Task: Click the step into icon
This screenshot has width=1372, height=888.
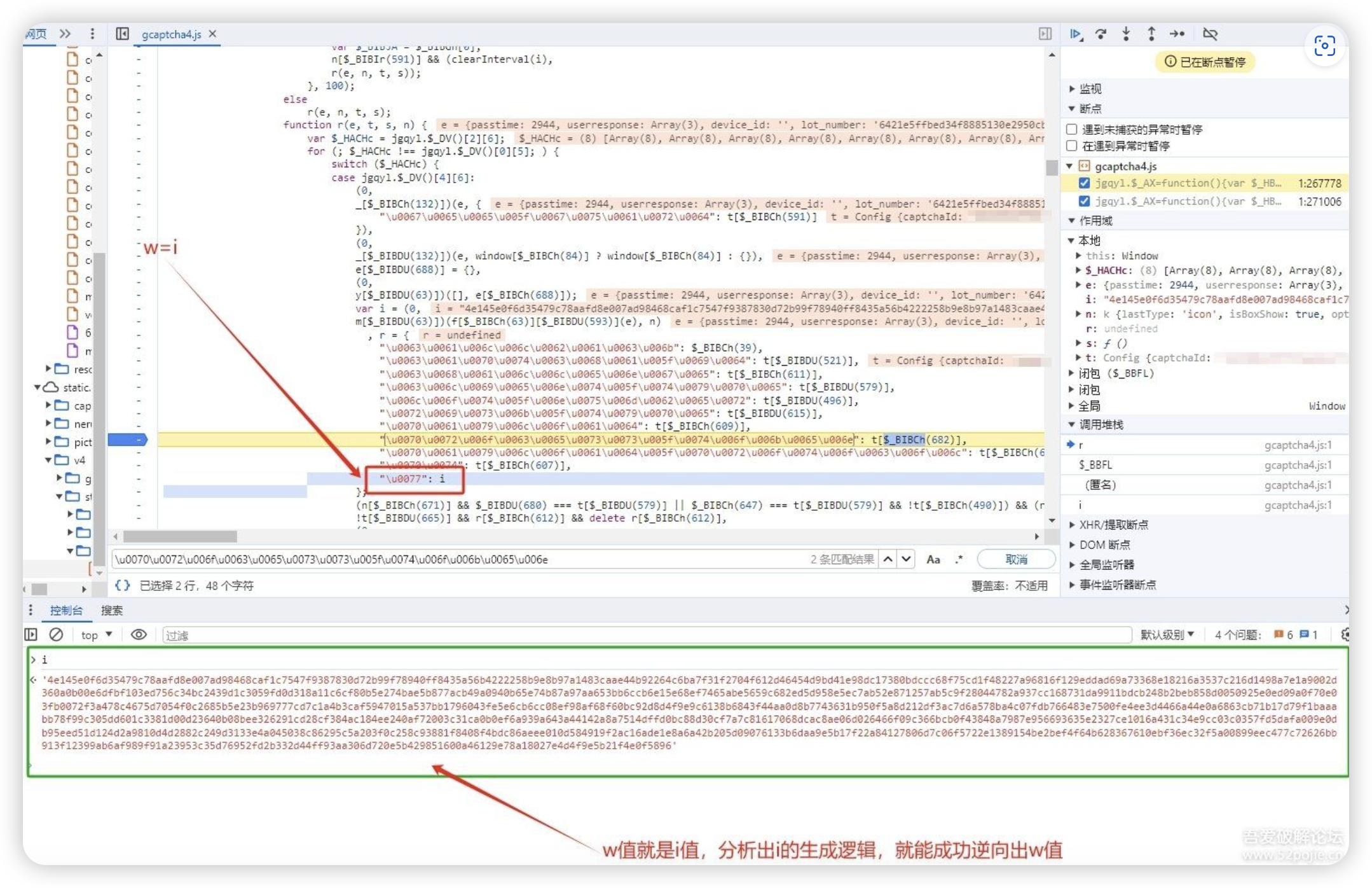Action: tap(1126, 34)
